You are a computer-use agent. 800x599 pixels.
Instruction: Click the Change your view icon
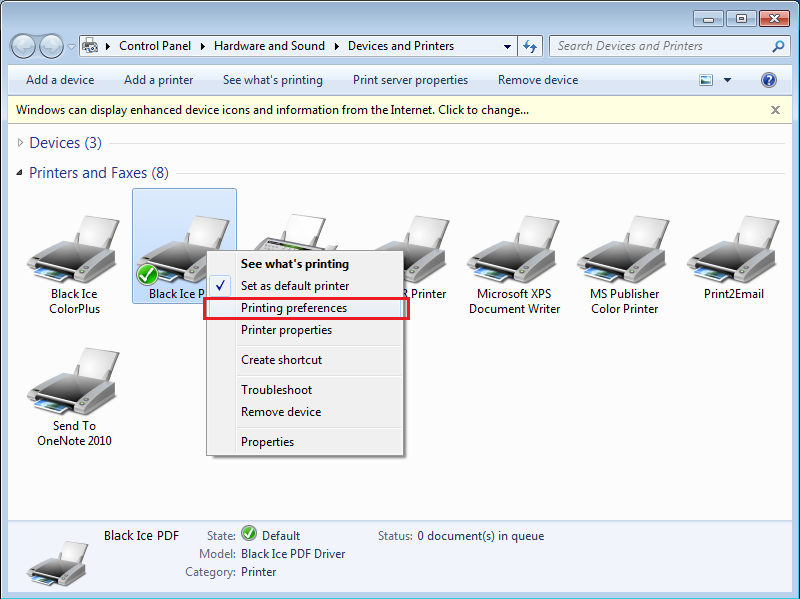pos(706,80)
